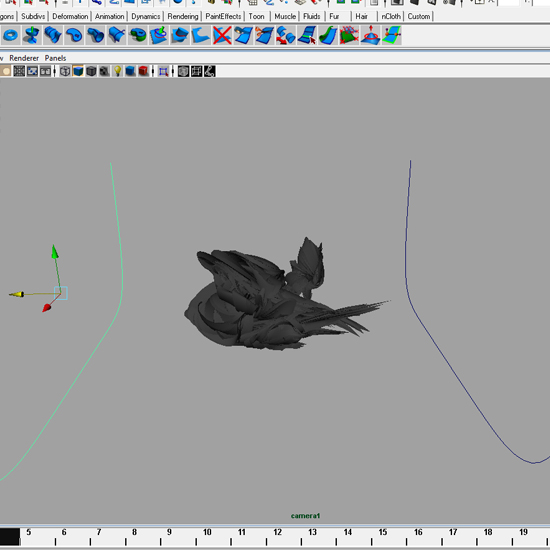Jump to frame 10 on the timeline
550x550 pixels.
[207, 532]
